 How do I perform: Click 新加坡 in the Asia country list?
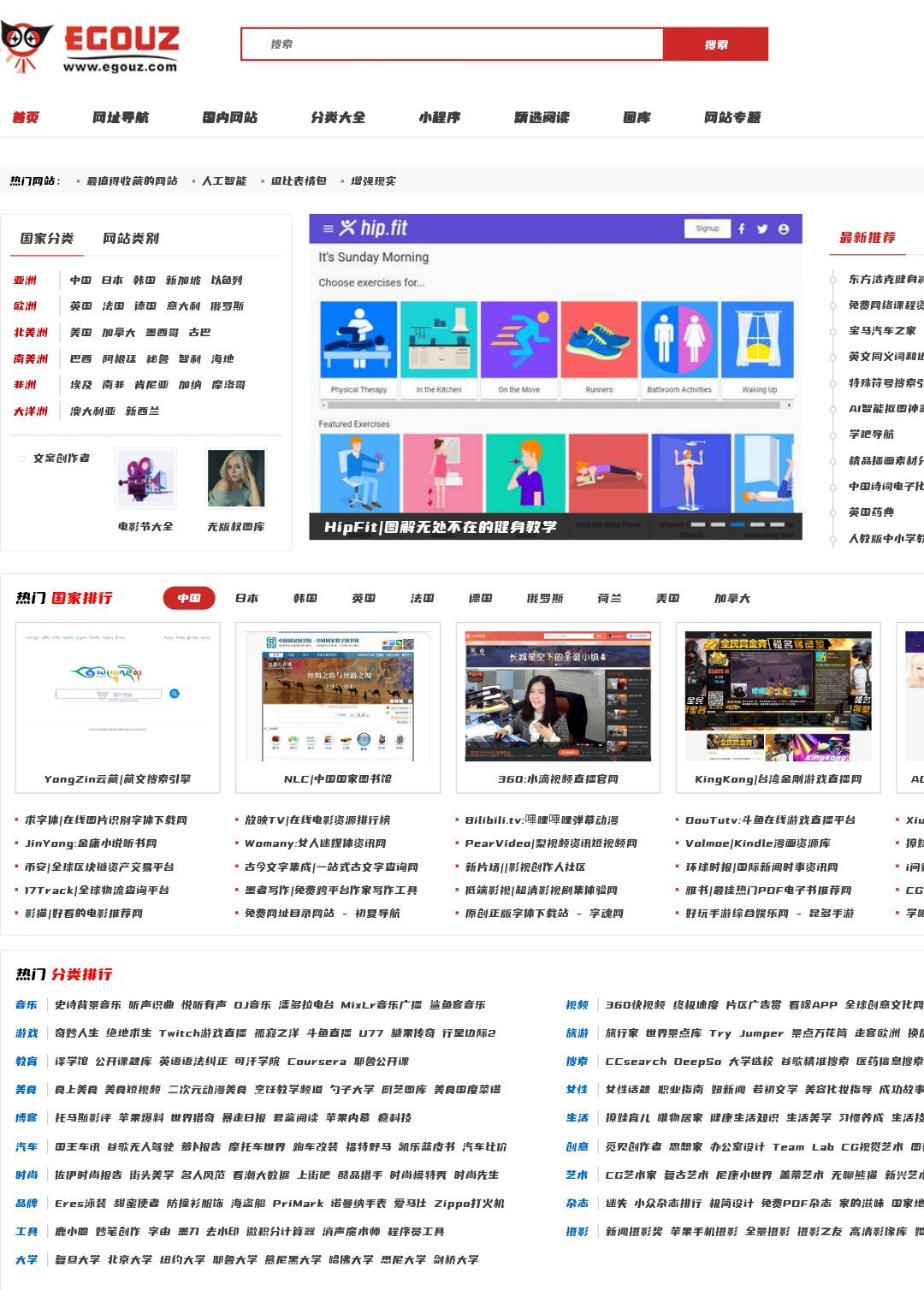coord(183,280)
